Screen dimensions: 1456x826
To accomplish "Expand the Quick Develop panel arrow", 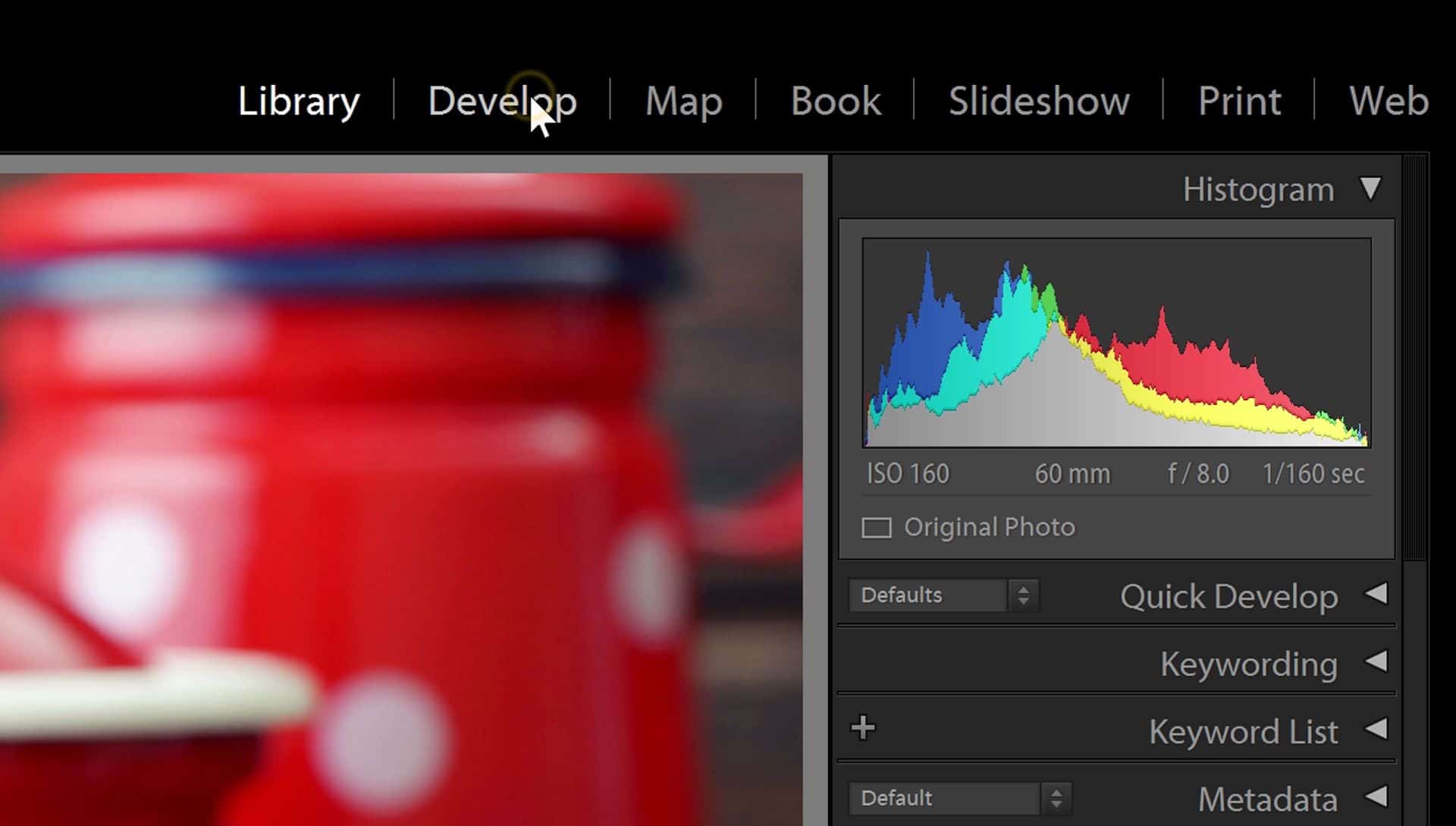I will [x=1376, y=594].
